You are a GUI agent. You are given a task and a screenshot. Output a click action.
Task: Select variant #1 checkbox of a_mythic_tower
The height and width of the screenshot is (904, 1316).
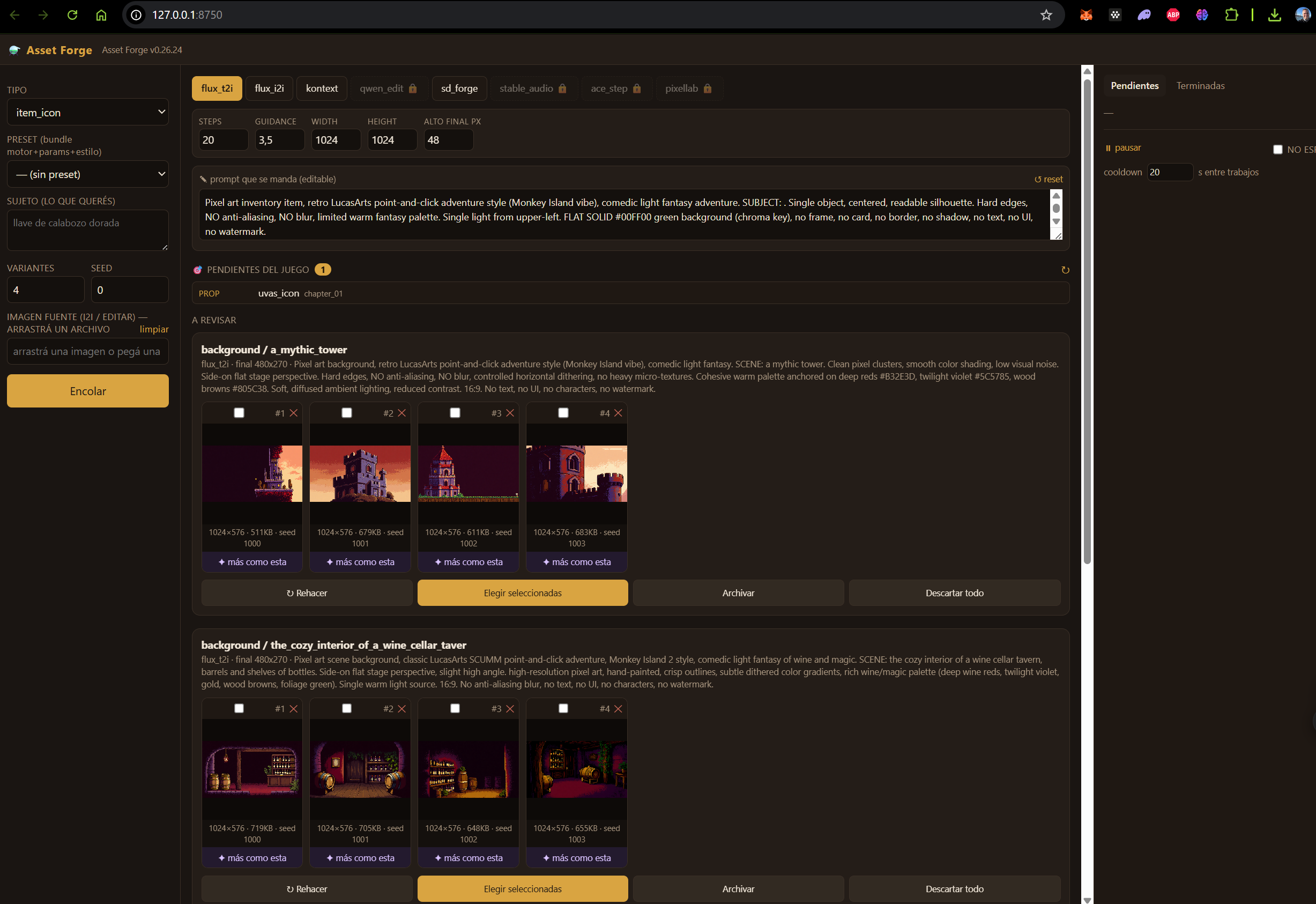click(x=239, y=413)
